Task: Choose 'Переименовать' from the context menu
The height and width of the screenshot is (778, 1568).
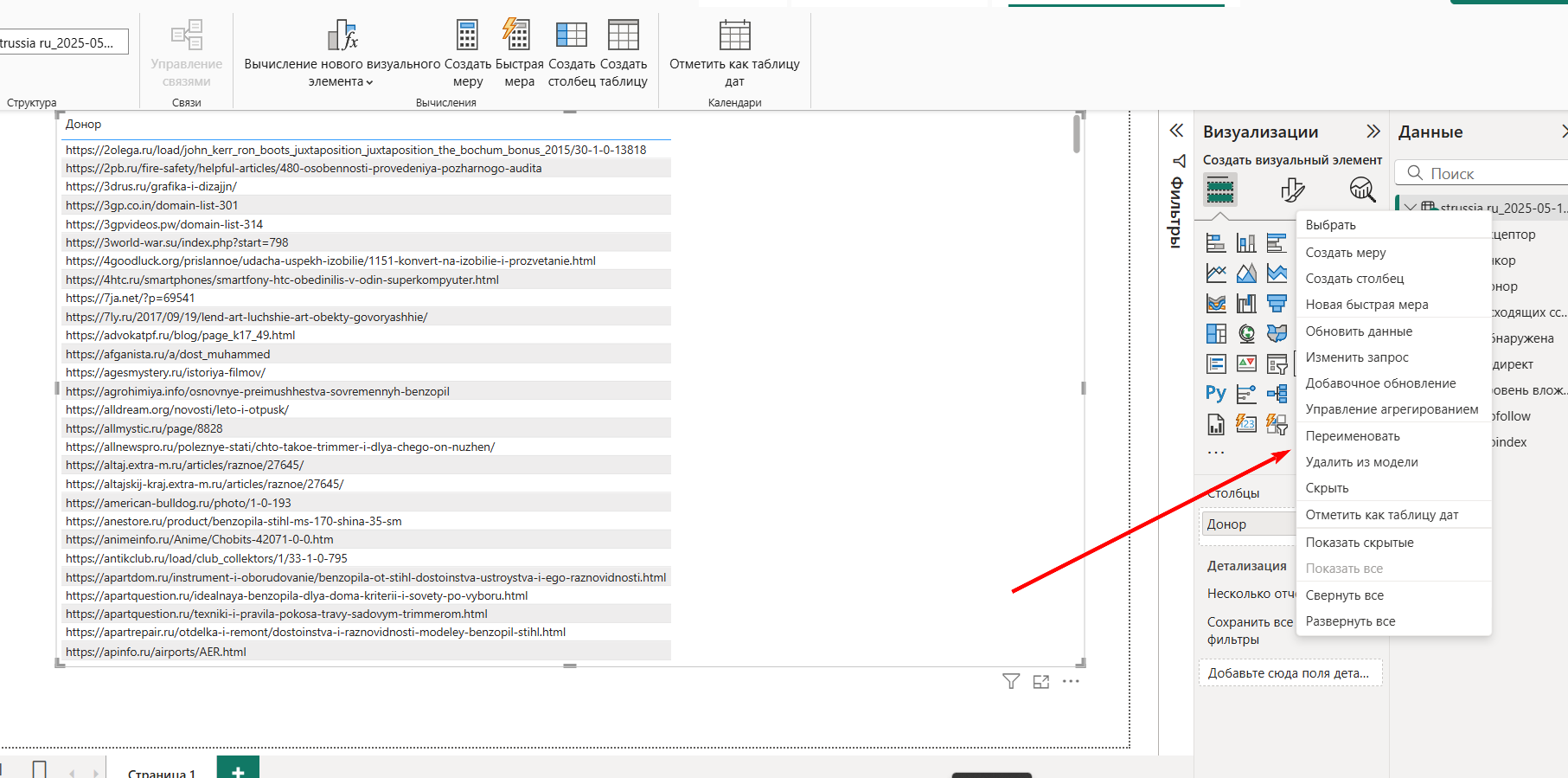Action: (1352, 436)
